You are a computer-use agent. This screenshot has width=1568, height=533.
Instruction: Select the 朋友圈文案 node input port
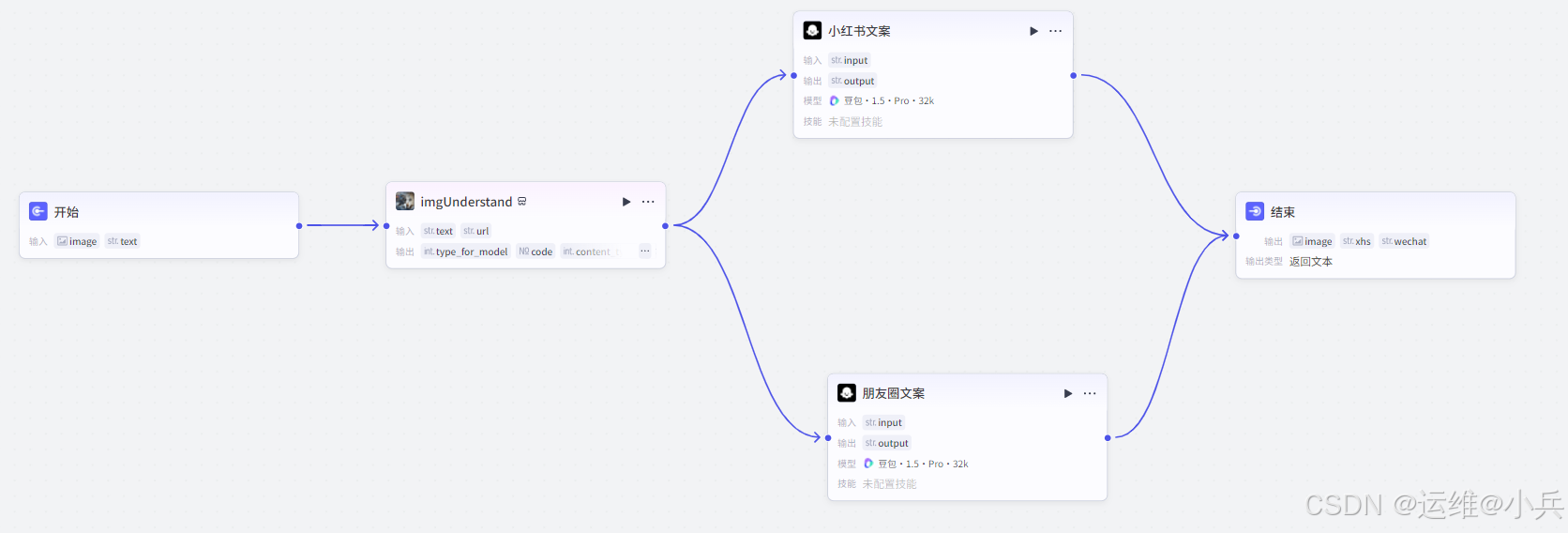[828, 437]
